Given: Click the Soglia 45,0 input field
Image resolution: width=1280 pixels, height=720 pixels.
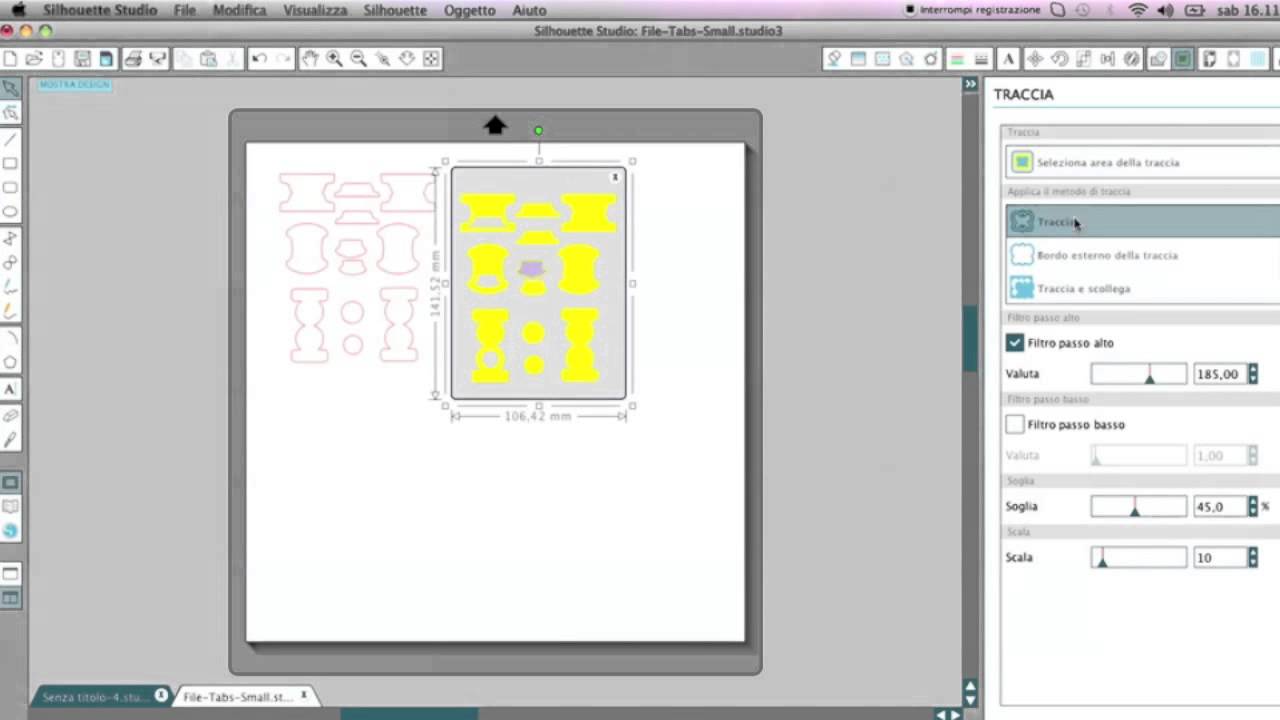Looking at the screenshot, I should coord(1220,507).
